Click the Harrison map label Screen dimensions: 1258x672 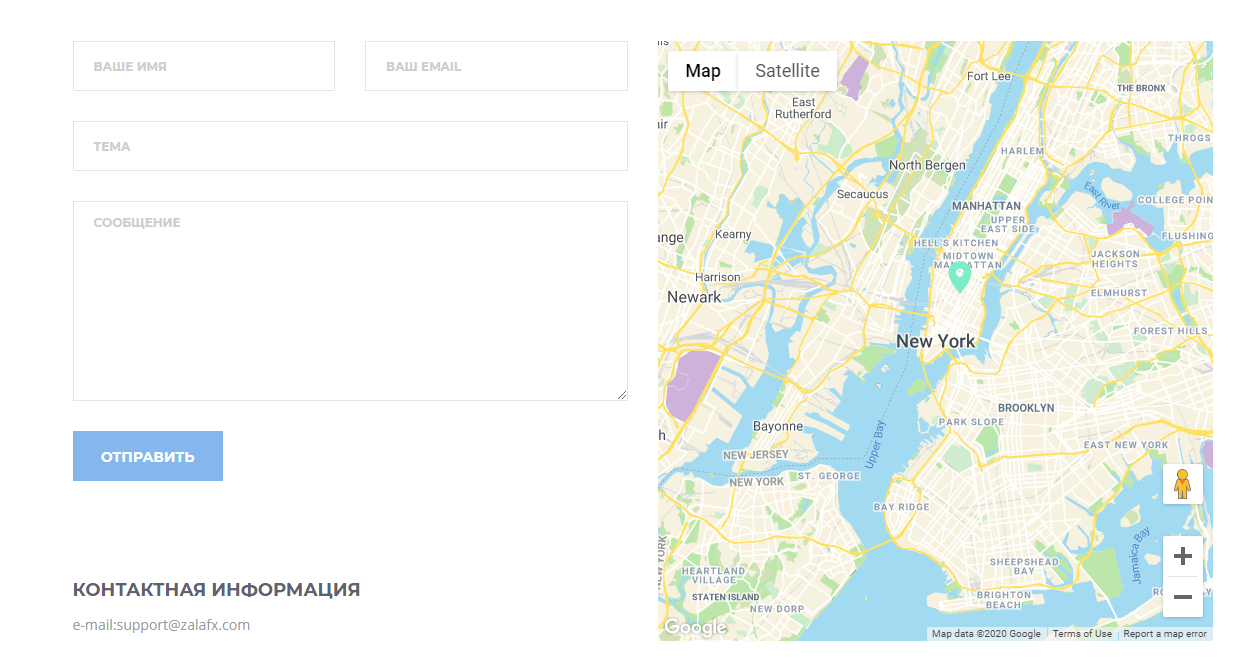click(x=718, y=277)
